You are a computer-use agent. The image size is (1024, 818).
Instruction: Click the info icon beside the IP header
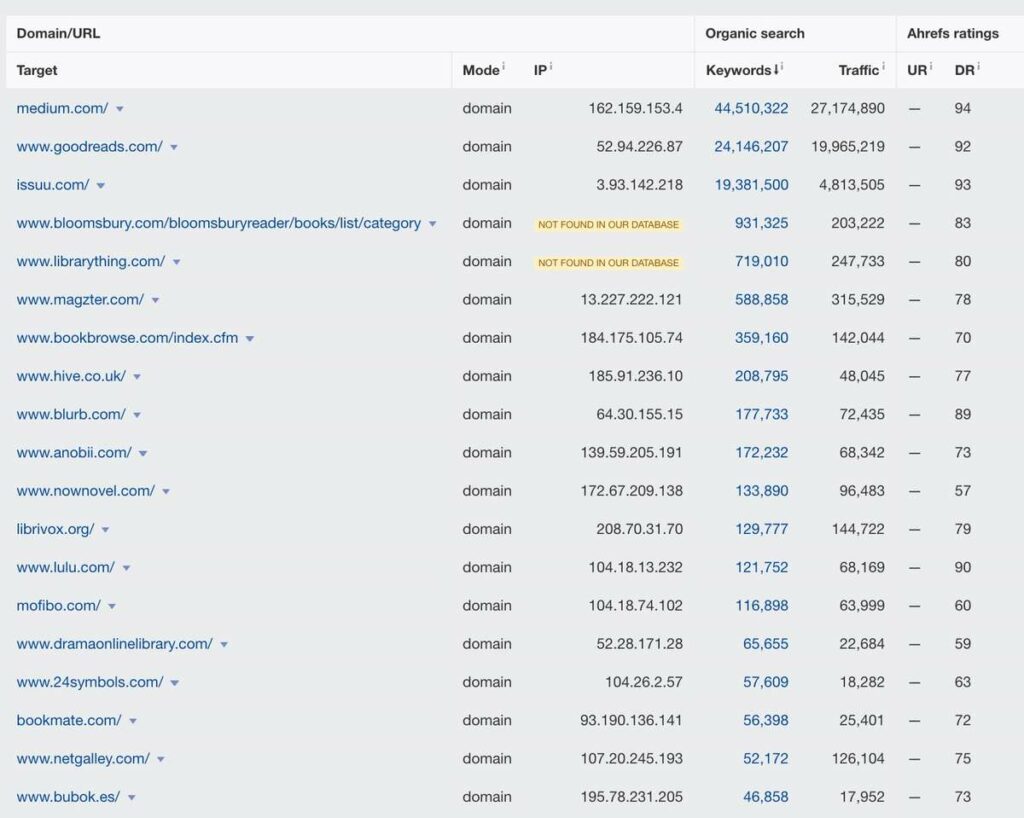tap(551, 66)
